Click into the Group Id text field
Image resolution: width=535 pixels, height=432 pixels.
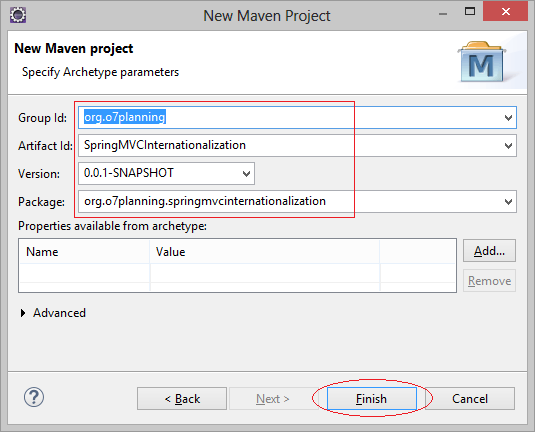(290, 118)
